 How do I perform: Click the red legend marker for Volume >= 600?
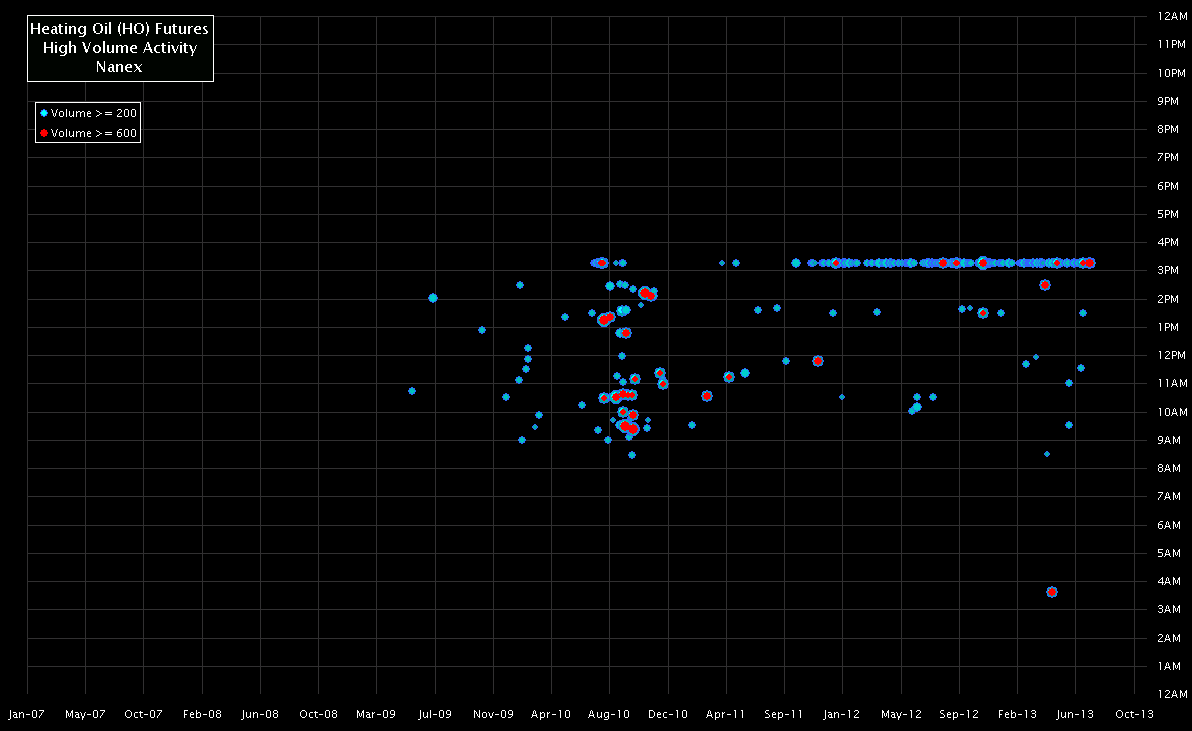click(44, 133)
